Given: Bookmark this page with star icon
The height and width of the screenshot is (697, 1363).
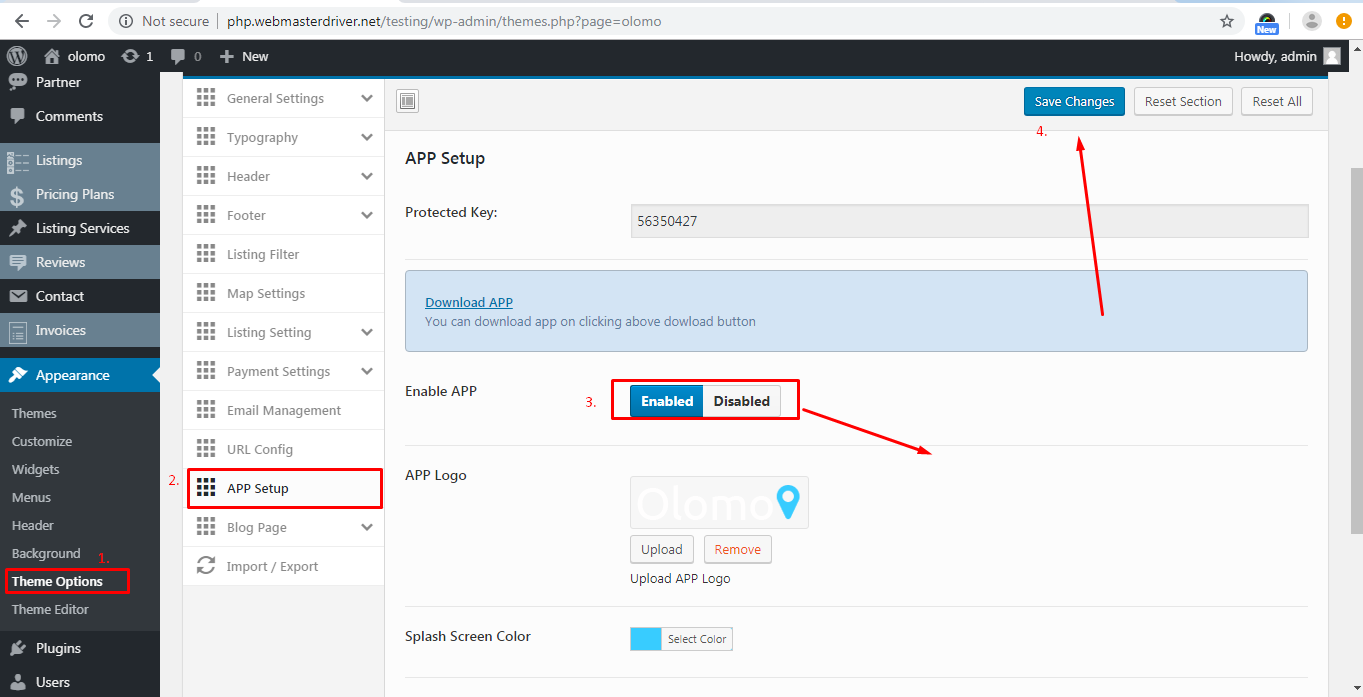Looking at the screenshot, I should [x=1227, y=21].
